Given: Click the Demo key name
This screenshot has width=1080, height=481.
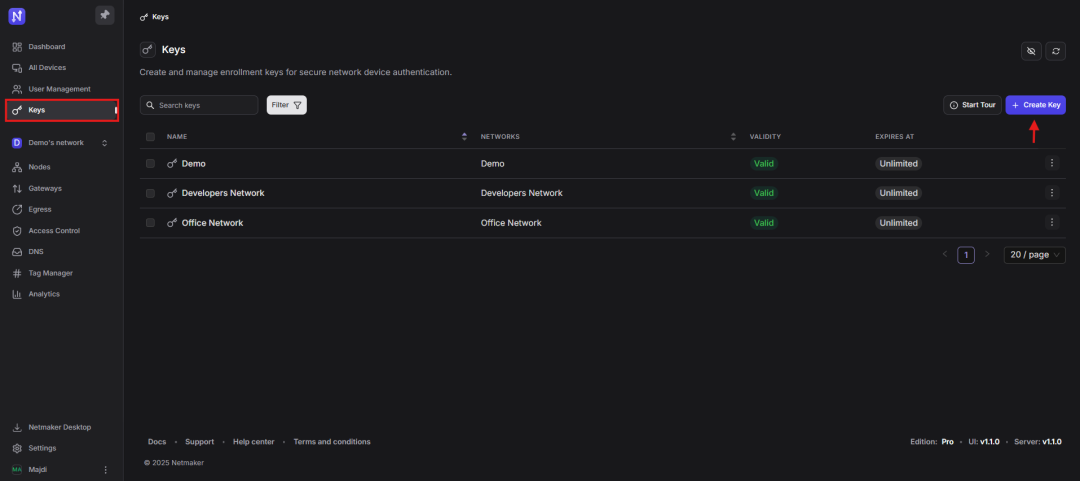Looking at the screenshot, I should (x=194, y=164).
